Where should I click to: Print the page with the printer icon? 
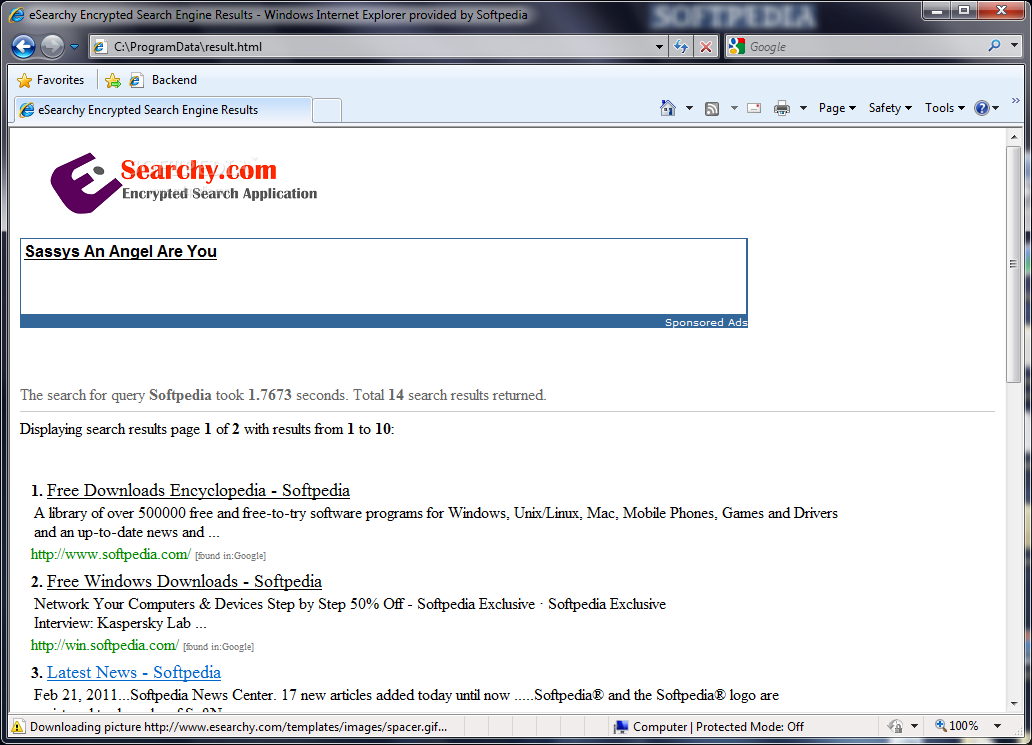782,108
